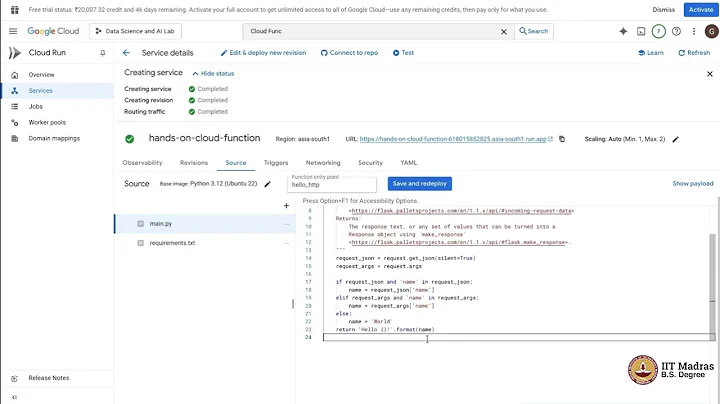This screenshot has height=404, width=720.
Task: Select requirements.txt in the file list
Action: pyautogui.click(x=205, y=243)
